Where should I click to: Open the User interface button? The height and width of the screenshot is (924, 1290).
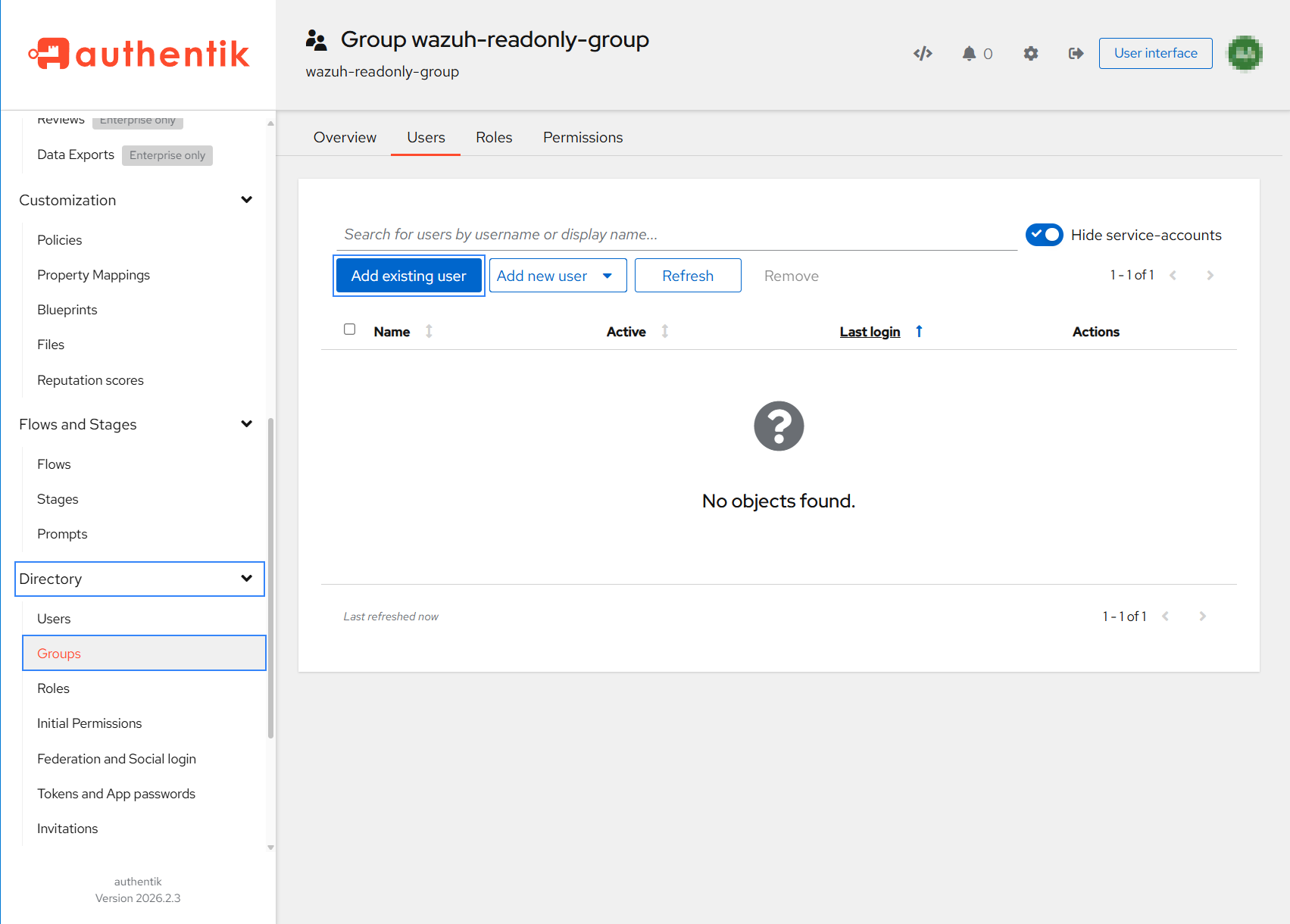pos(1155,53)
